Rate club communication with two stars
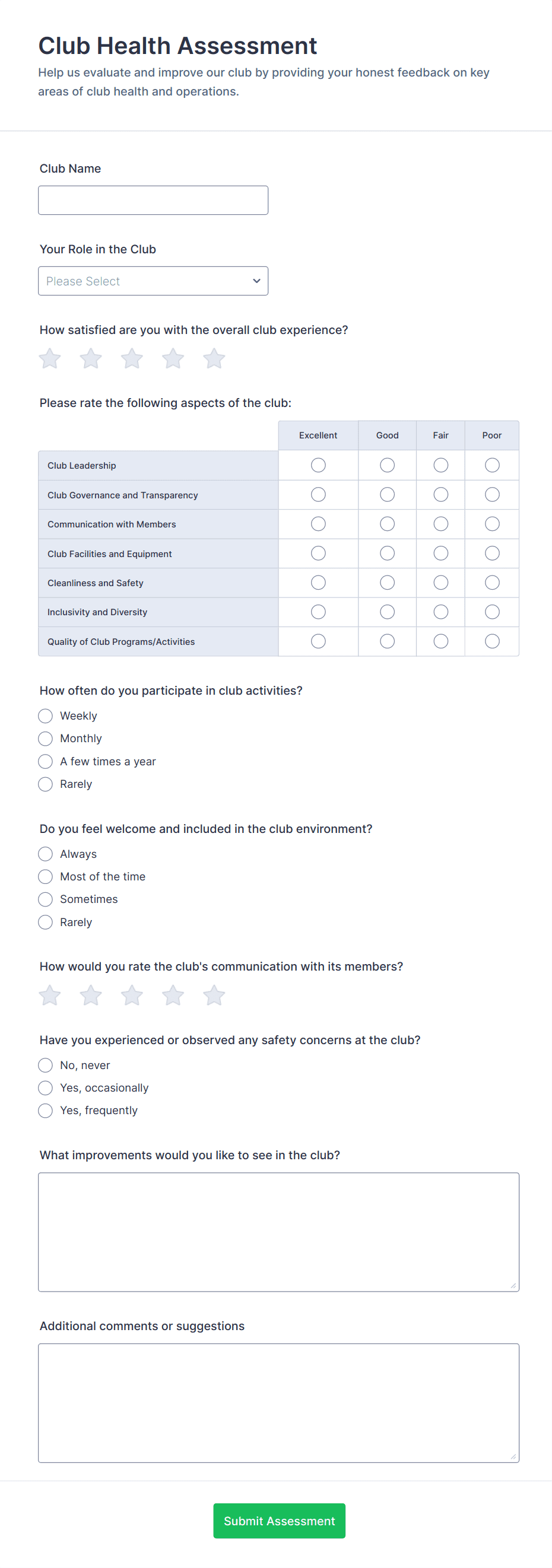This screenshot has height=1568, width=552. 91,995
